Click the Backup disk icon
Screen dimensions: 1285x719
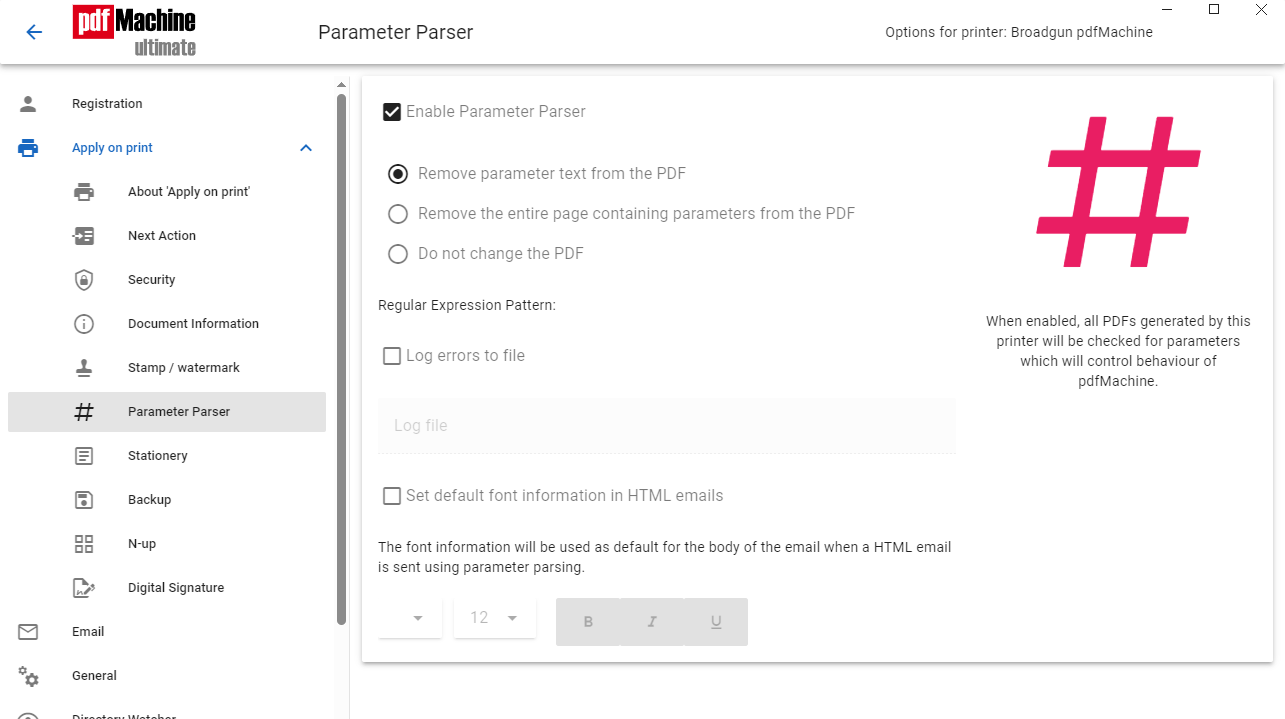pyautogui.click(x=84, y=500)
